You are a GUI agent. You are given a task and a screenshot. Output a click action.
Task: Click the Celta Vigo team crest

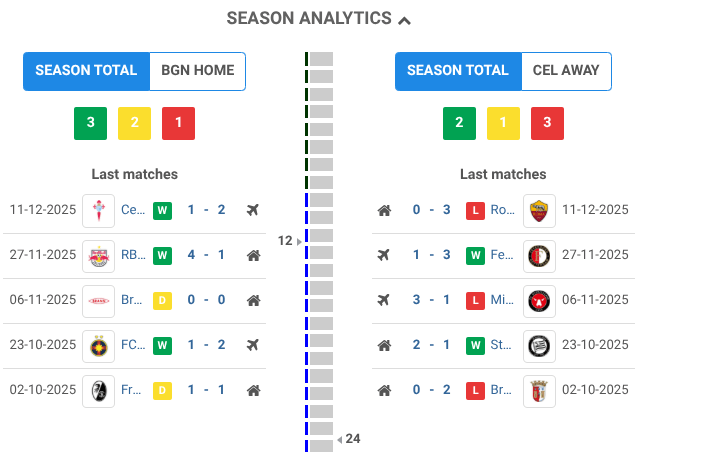(x=98, y=210)
